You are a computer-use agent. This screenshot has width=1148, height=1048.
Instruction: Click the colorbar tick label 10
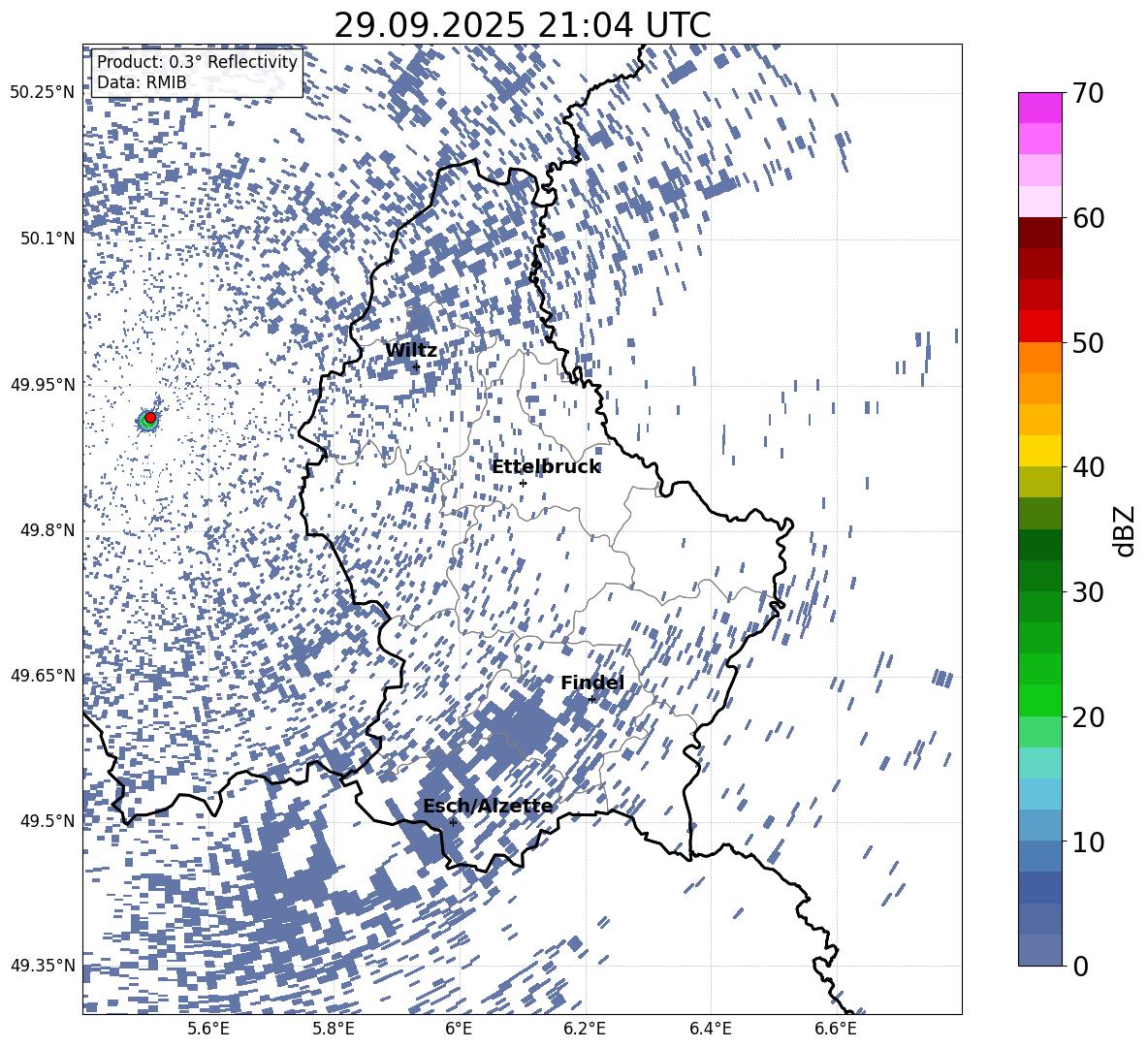1088,842
